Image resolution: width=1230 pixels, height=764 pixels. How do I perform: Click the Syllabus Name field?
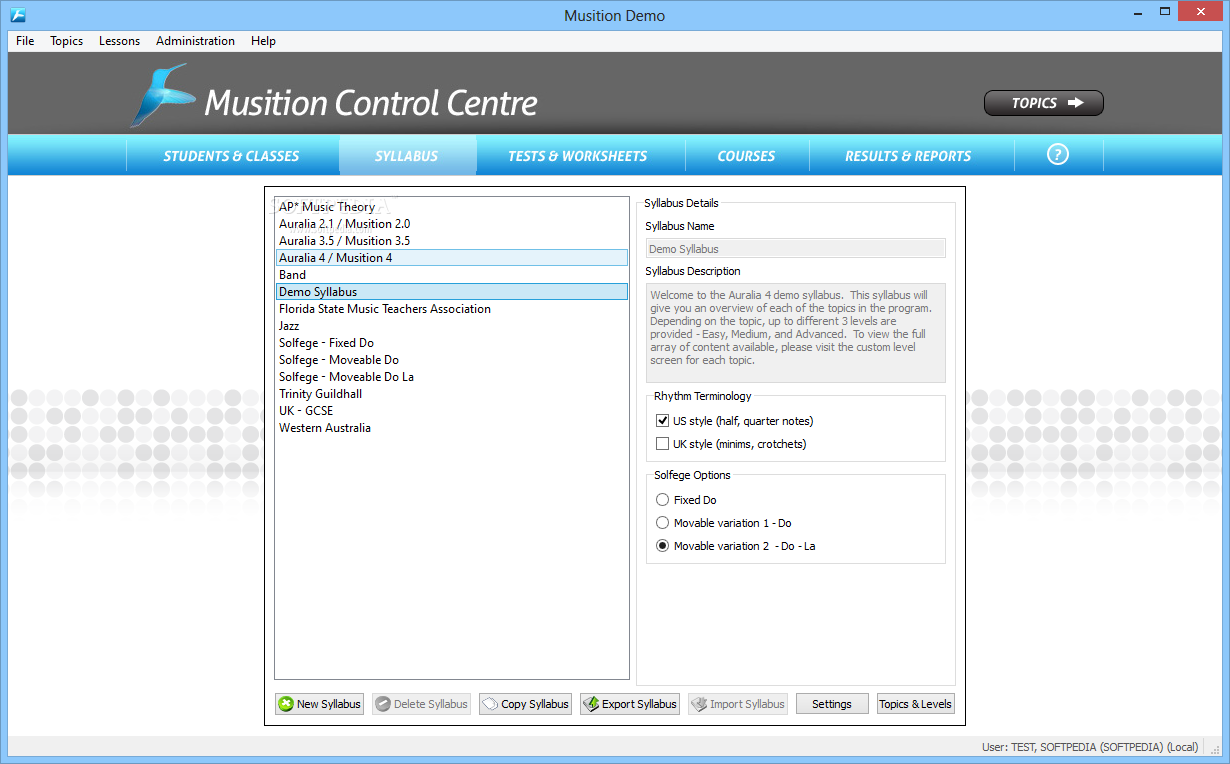click(795, 249)
